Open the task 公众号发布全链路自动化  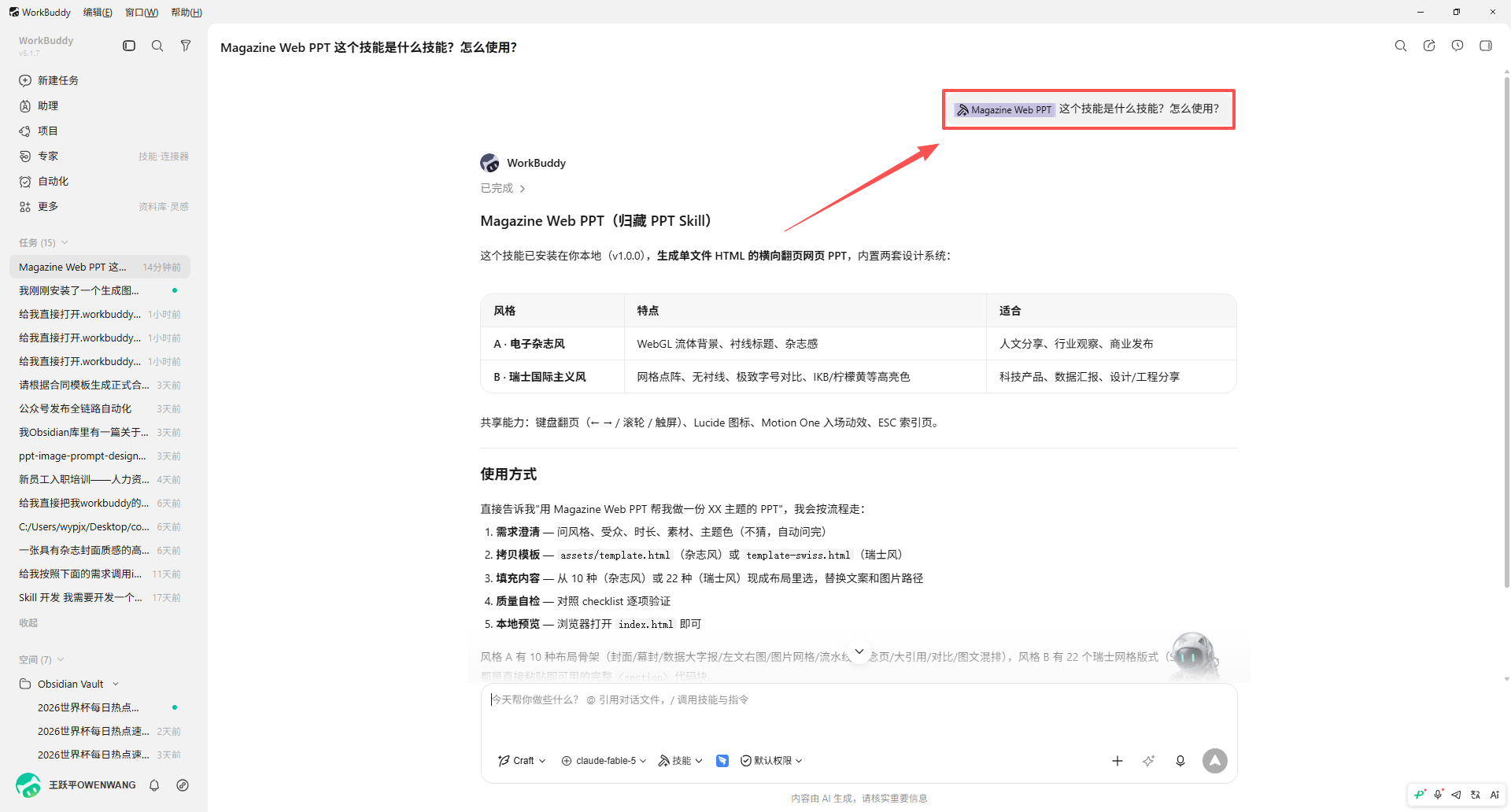coord(100,408)
